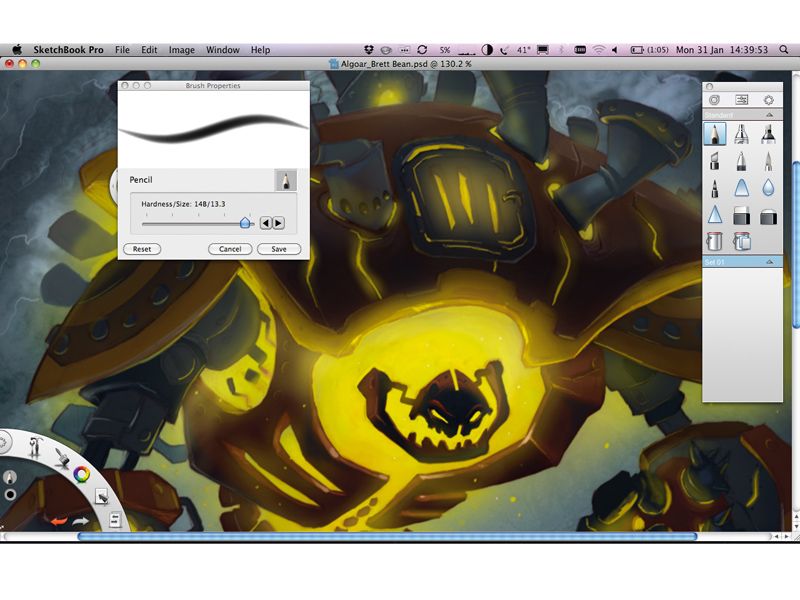Click the Wi-Fi status icon

tap(598, 49)
